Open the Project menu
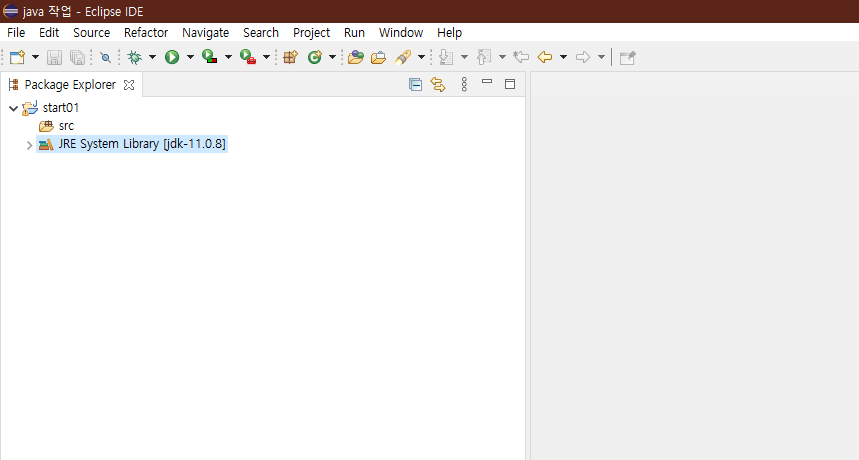 click(311, 32)
